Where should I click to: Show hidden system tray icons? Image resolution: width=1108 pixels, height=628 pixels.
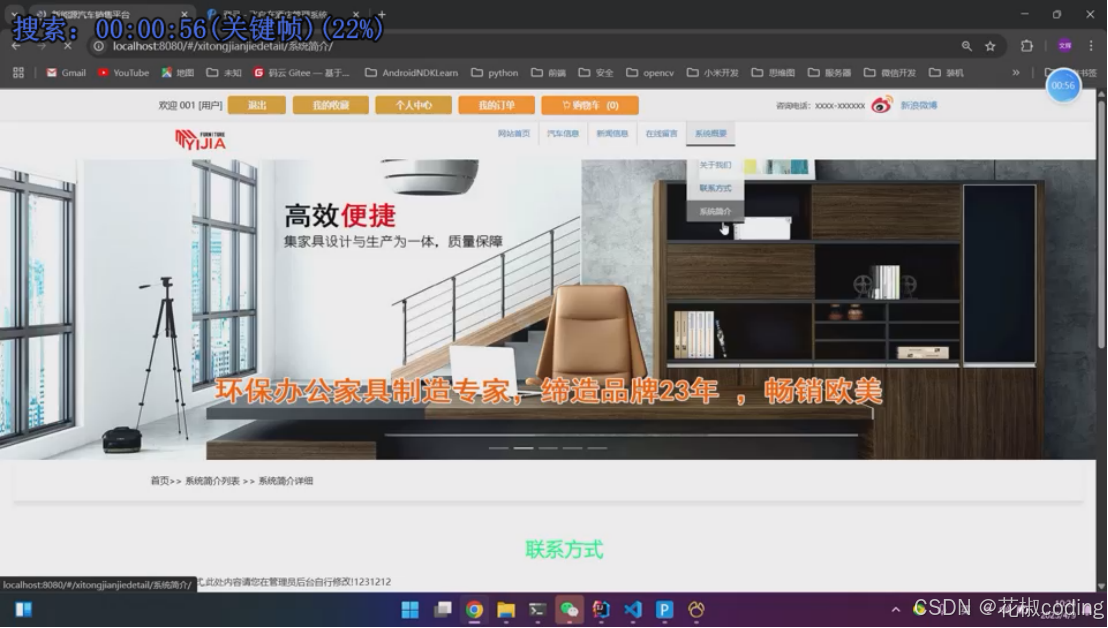(x=895, y=610)
